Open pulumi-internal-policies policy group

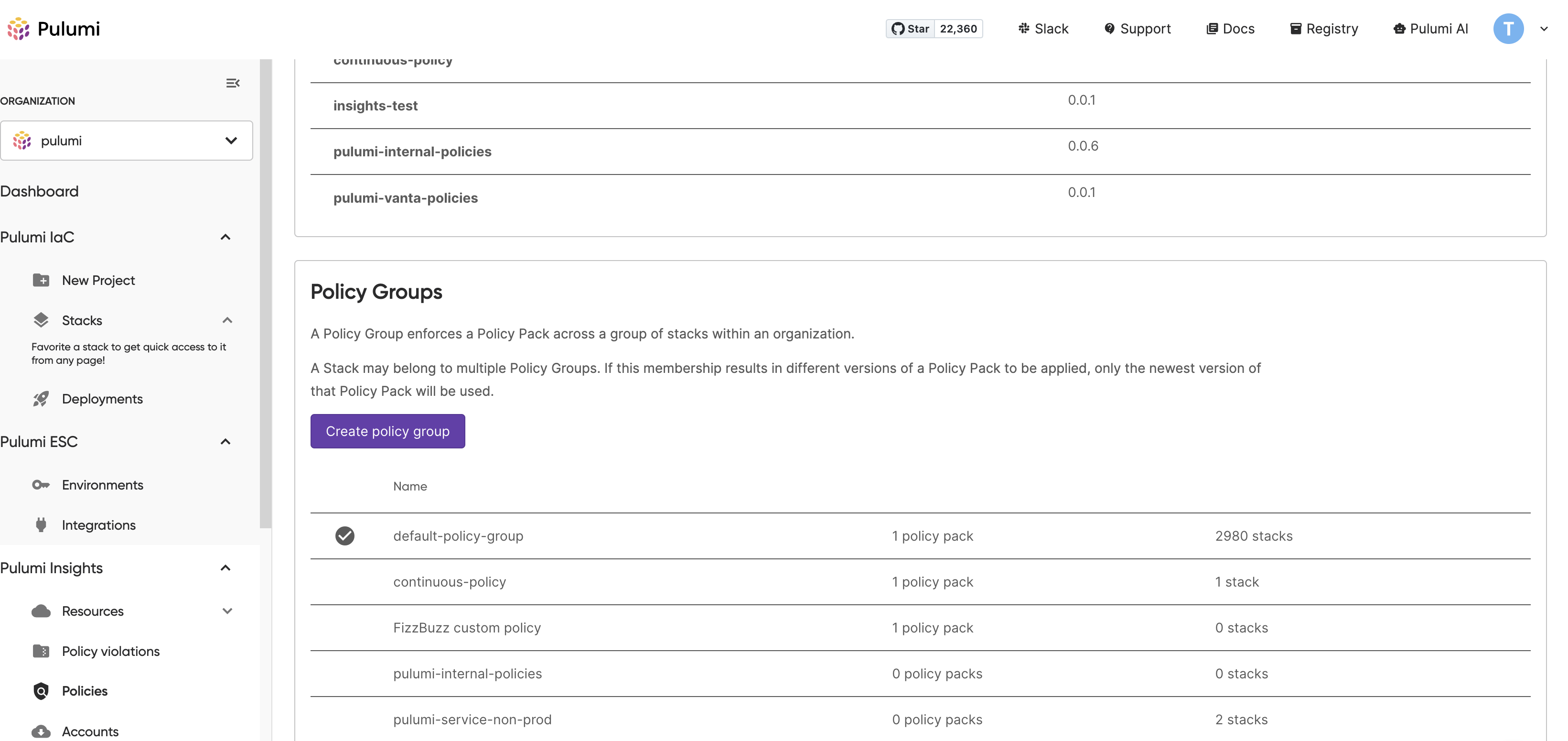point(467,674)
